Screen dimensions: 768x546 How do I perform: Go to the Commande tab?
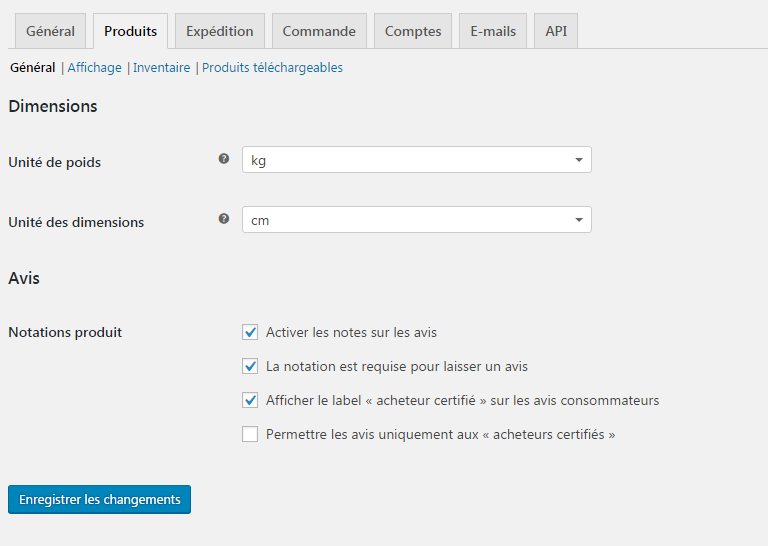click(x=319, y=31)
